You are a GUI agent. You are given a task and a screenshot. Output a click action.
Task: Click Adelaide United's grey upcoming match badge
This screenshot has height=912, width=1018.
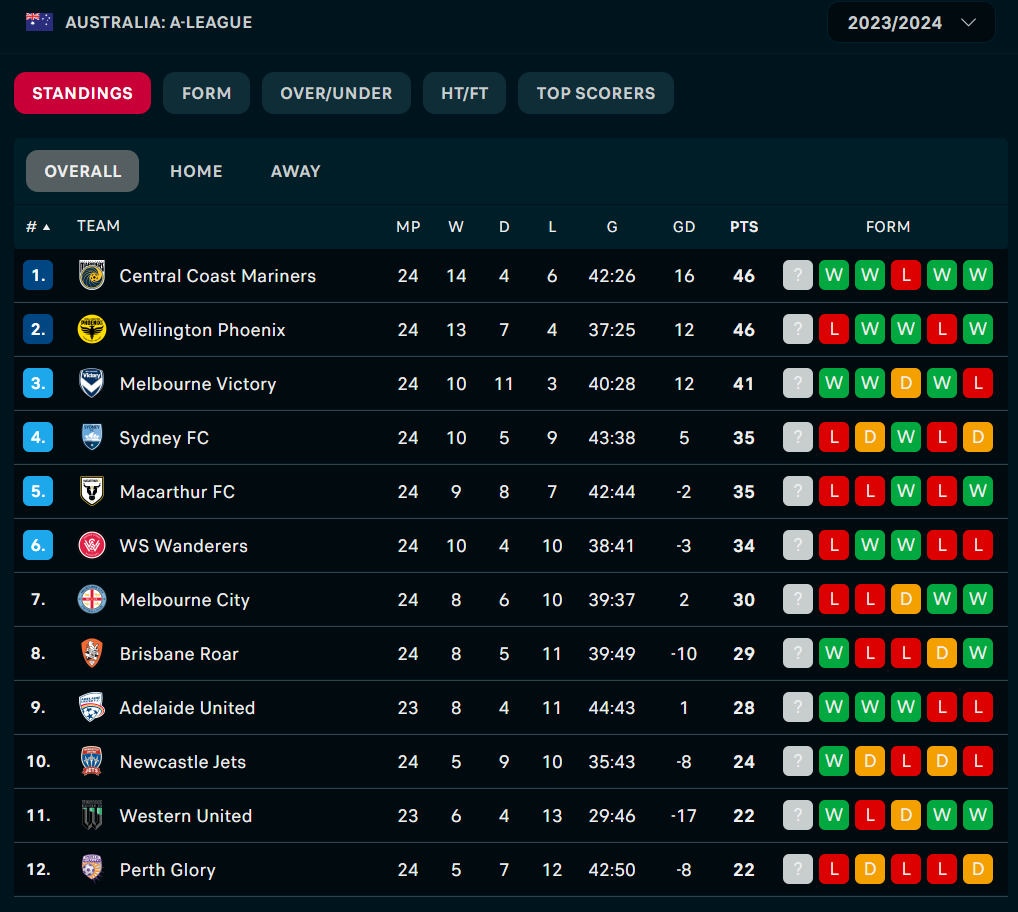pyautogui.click(x=798, y=708)
